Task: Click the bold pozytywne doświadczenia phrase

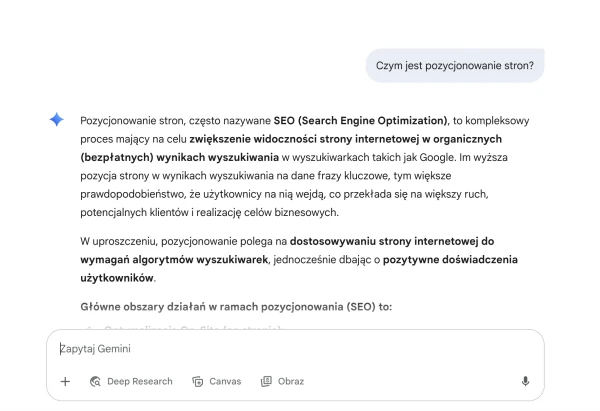Action: pyautogui.click(x=450, y=260)
